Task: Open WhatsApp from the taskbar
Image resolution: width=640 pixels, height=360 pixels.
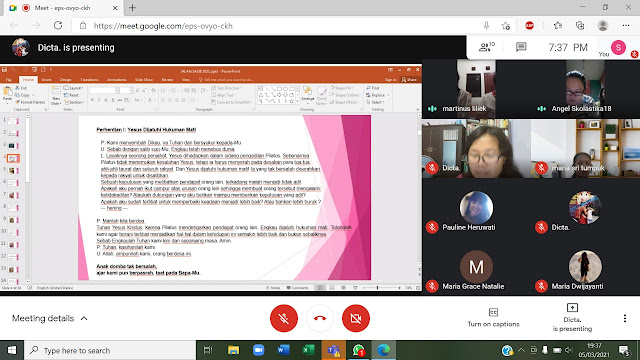Action: point(358,350)
